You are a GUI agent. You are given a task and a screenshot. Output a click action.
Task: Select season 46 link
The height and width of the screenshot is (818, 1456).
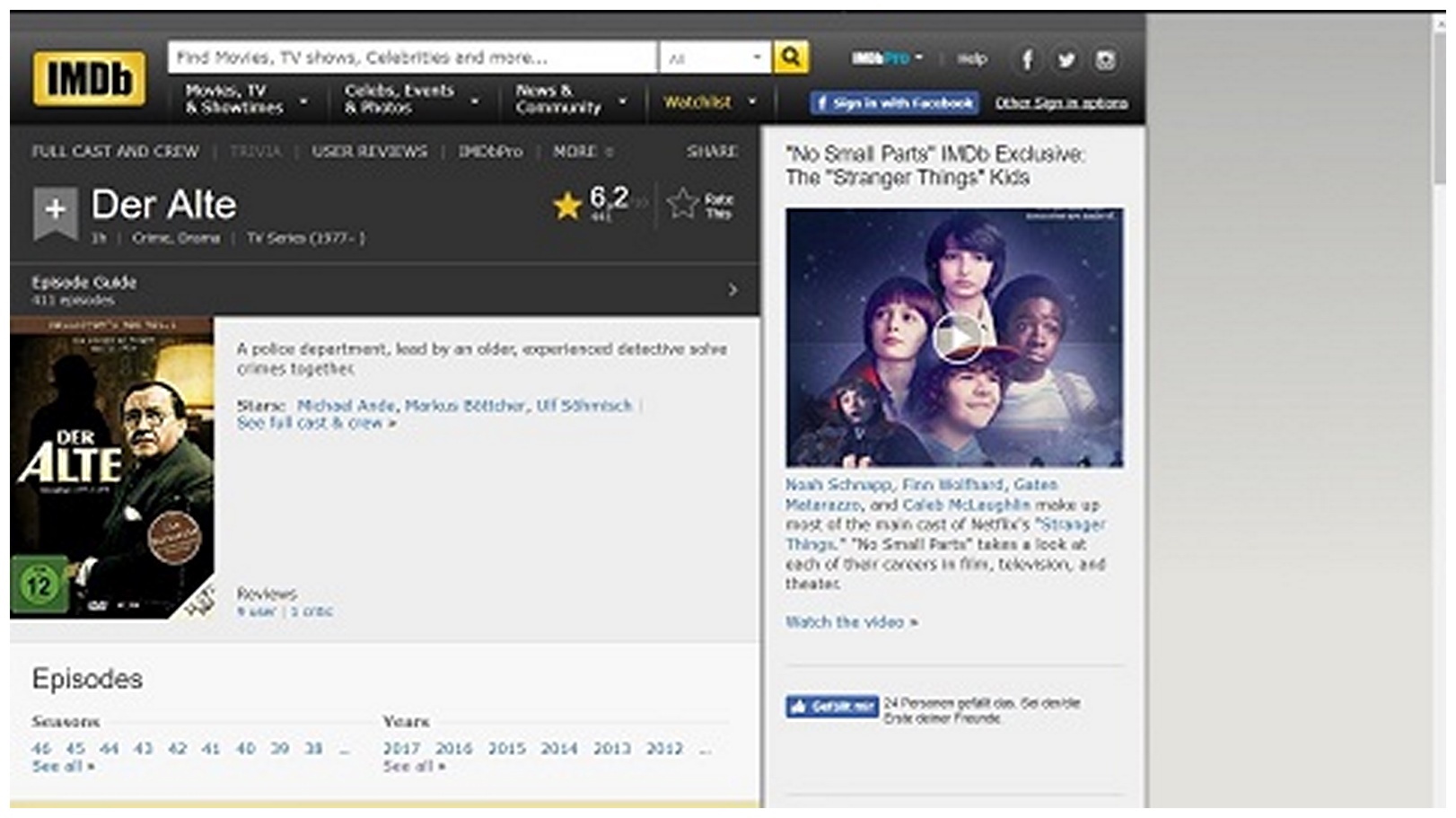point(41,749)
